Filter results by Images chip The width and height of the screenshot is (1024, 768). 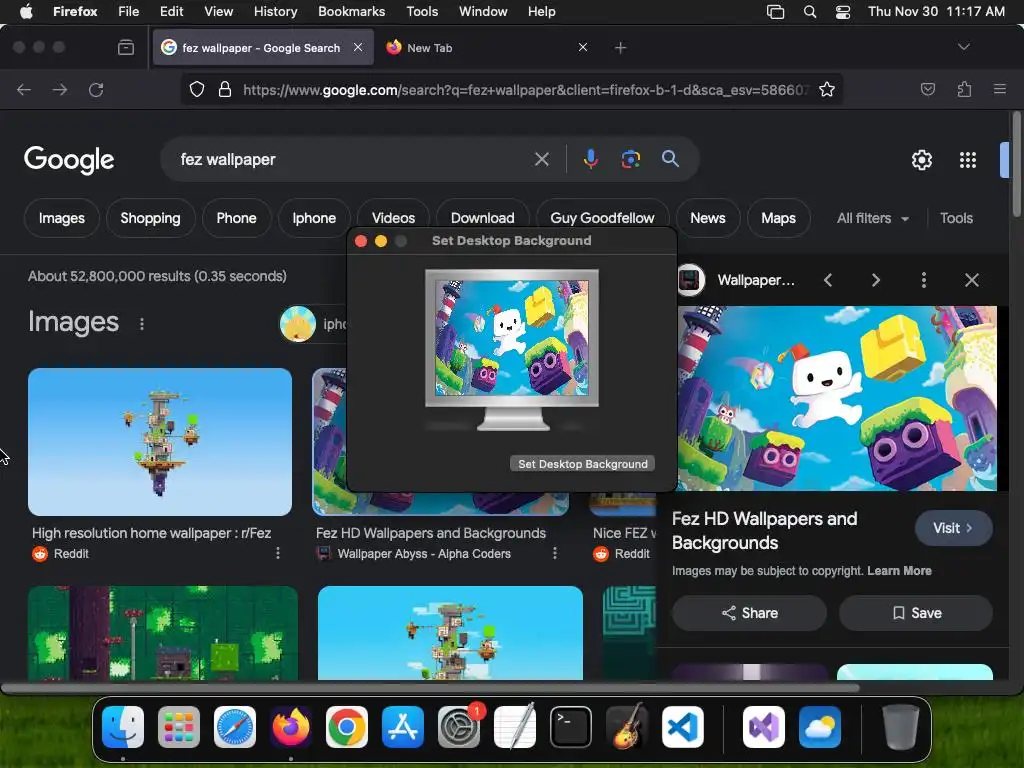[x=61, y=218]
